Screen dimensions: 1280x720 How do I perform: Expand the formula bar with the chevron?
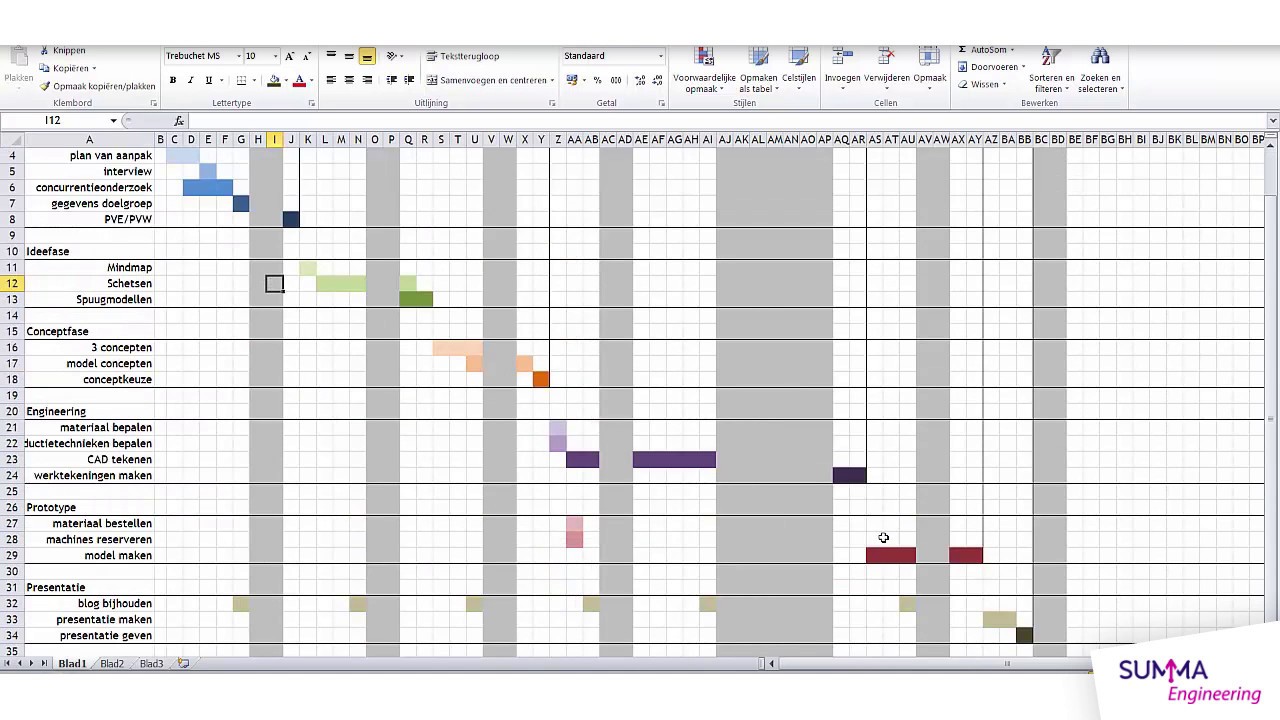point(1272,121)
